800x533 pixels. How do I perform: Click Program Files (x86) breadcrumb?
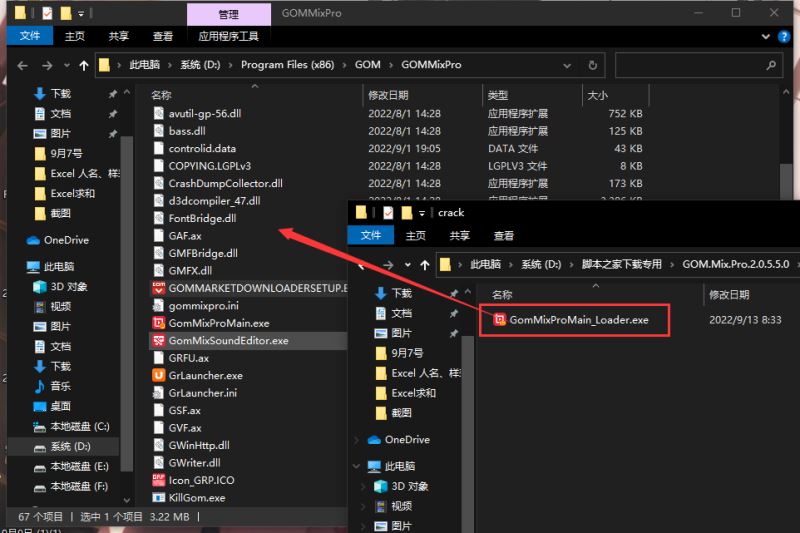[x=287, y=65]
